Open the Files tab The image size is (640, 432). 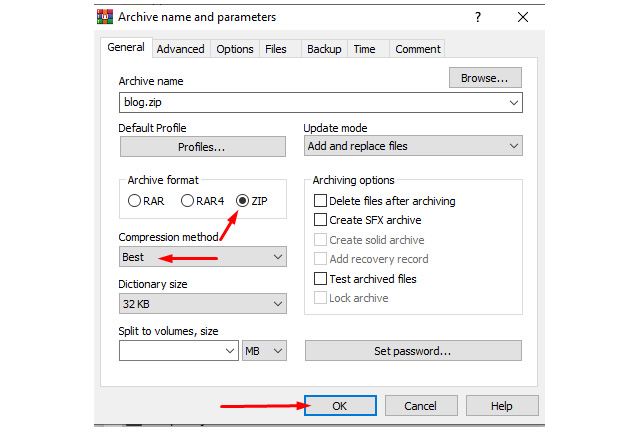click(276, 49)
